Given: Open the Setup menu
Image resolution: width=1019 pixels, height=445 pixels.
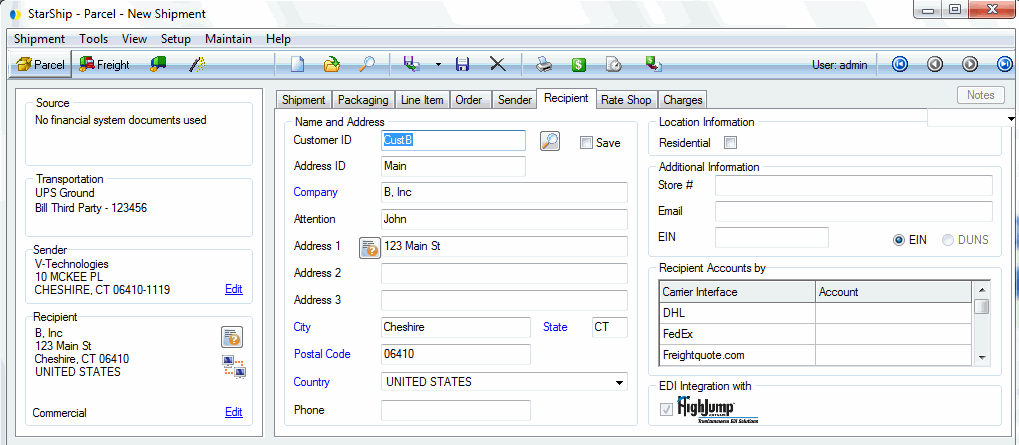Looking at the screenshot, I should pyautogui.click(x=176, y=39).
